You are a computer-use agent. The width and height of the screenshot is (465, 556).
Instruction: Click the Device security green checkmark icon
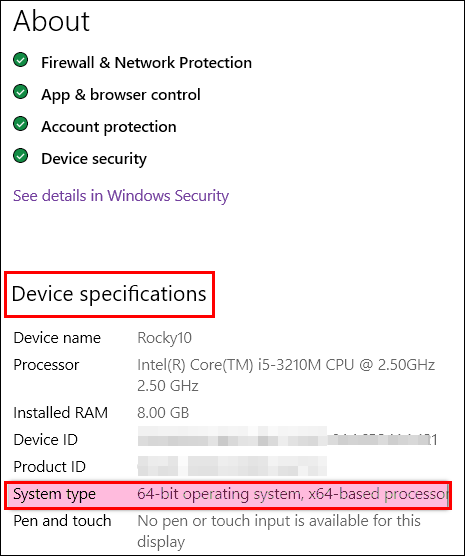point(21,156)
